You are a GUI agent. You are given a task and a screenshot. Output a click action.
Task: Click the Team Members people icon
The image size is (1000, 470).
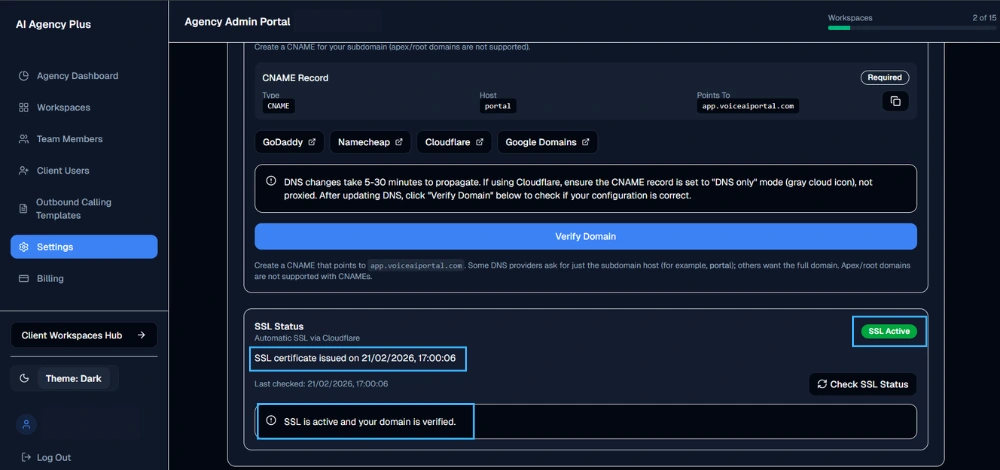pyautogui.click(x=24, y=139)
